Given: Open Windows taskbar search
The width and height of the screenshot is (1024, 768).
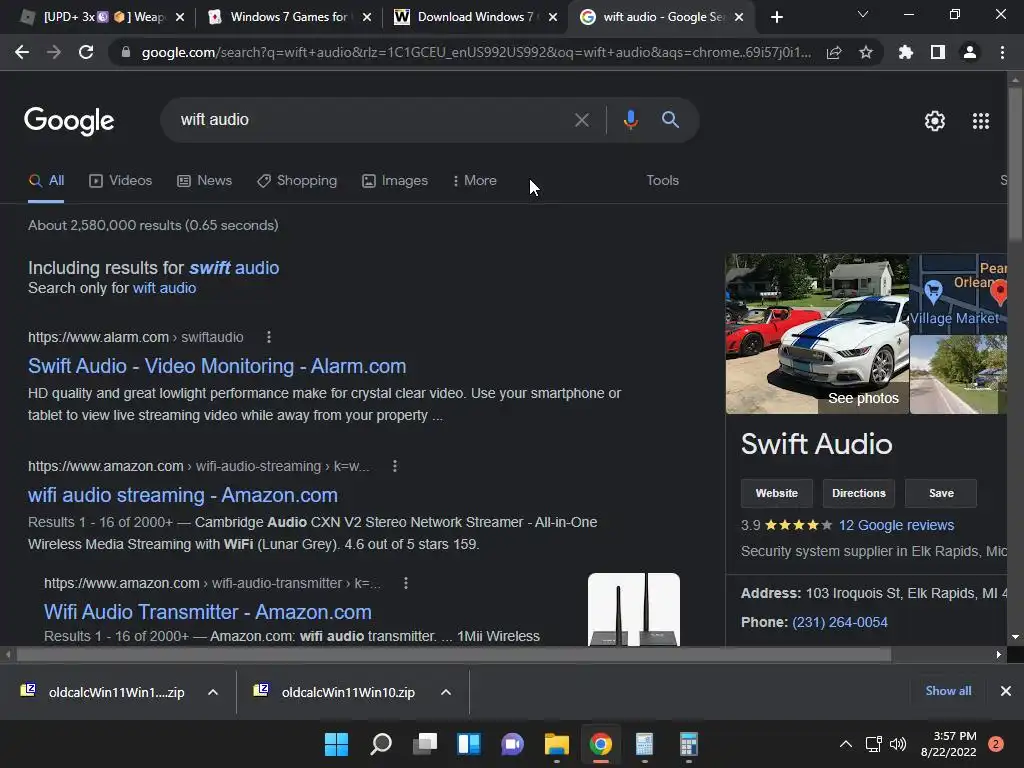Looking at the screenshot, I should pos(381,744).
